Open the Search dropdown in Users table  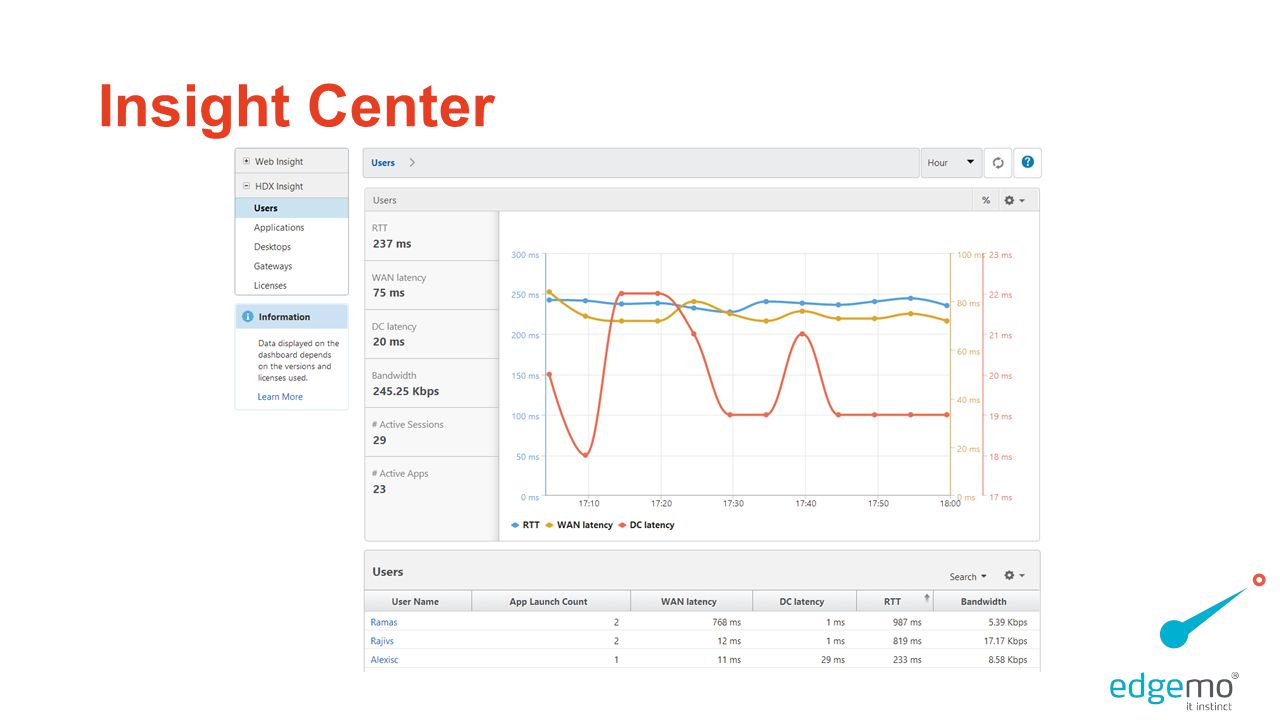tap(968, 577)
